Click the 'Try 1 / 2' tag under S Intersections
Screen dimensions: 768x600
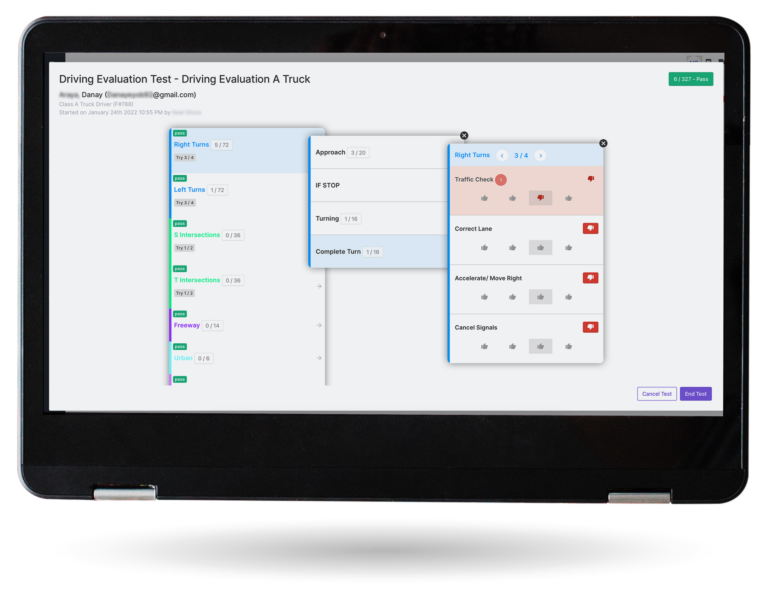184,248
